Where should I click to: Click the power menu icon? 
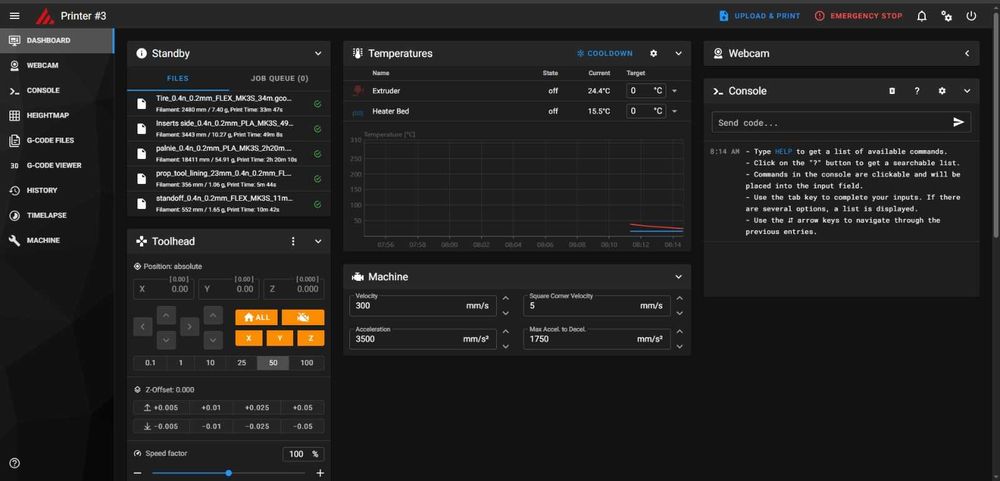tap(971, 16)
